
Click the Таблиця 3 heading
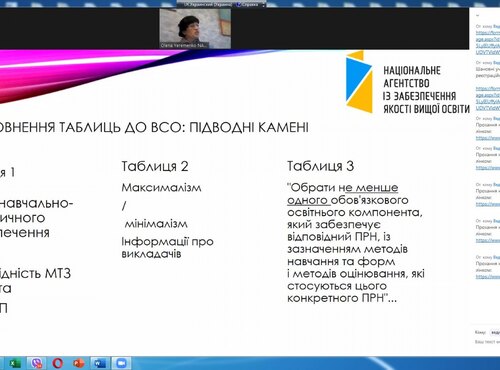click(x=321, y=166)
